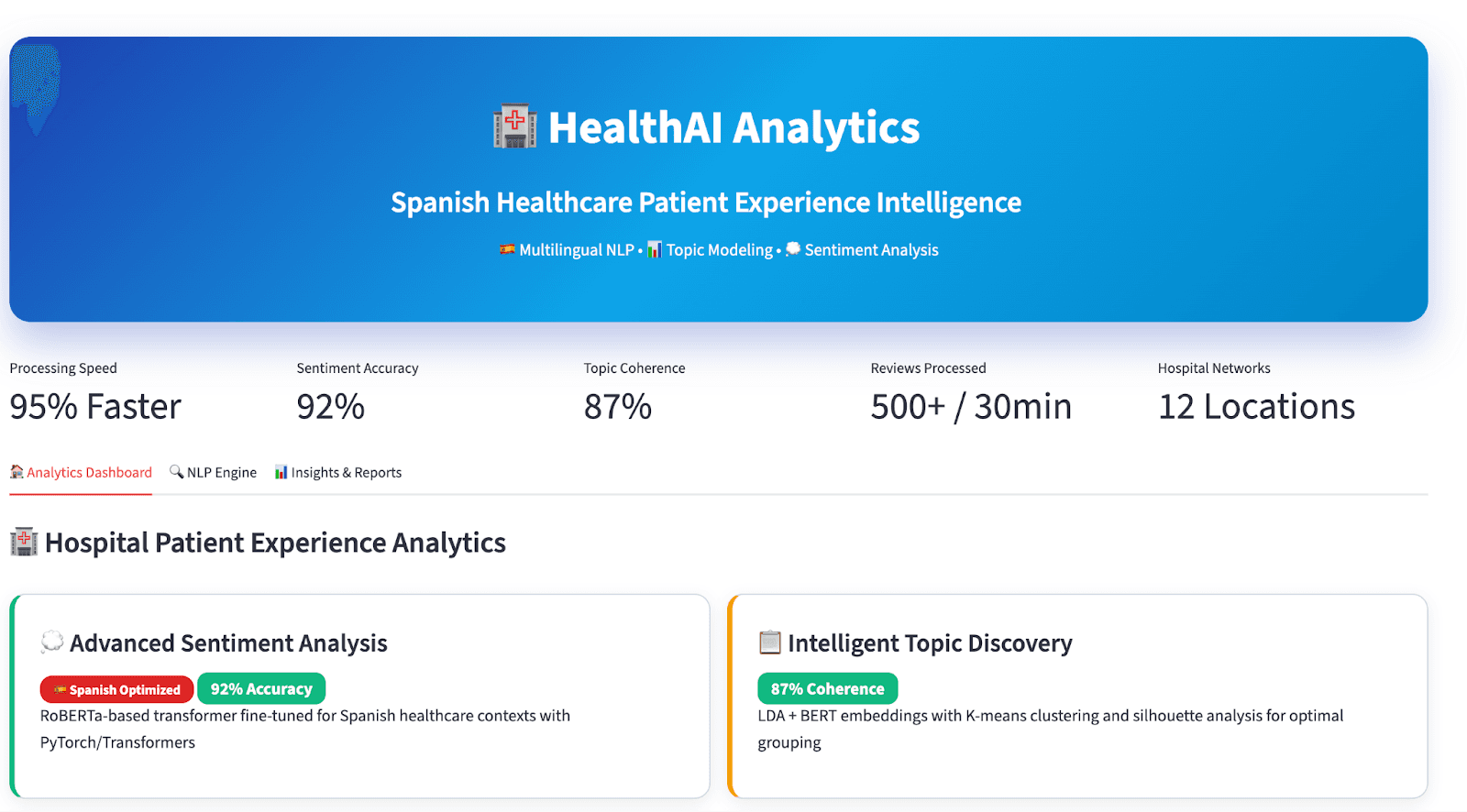Click the Spanish Healthcare Patient Experience Intelligence subtitle
This screenshot has width=1467, height=812.
tap(706, 203)
